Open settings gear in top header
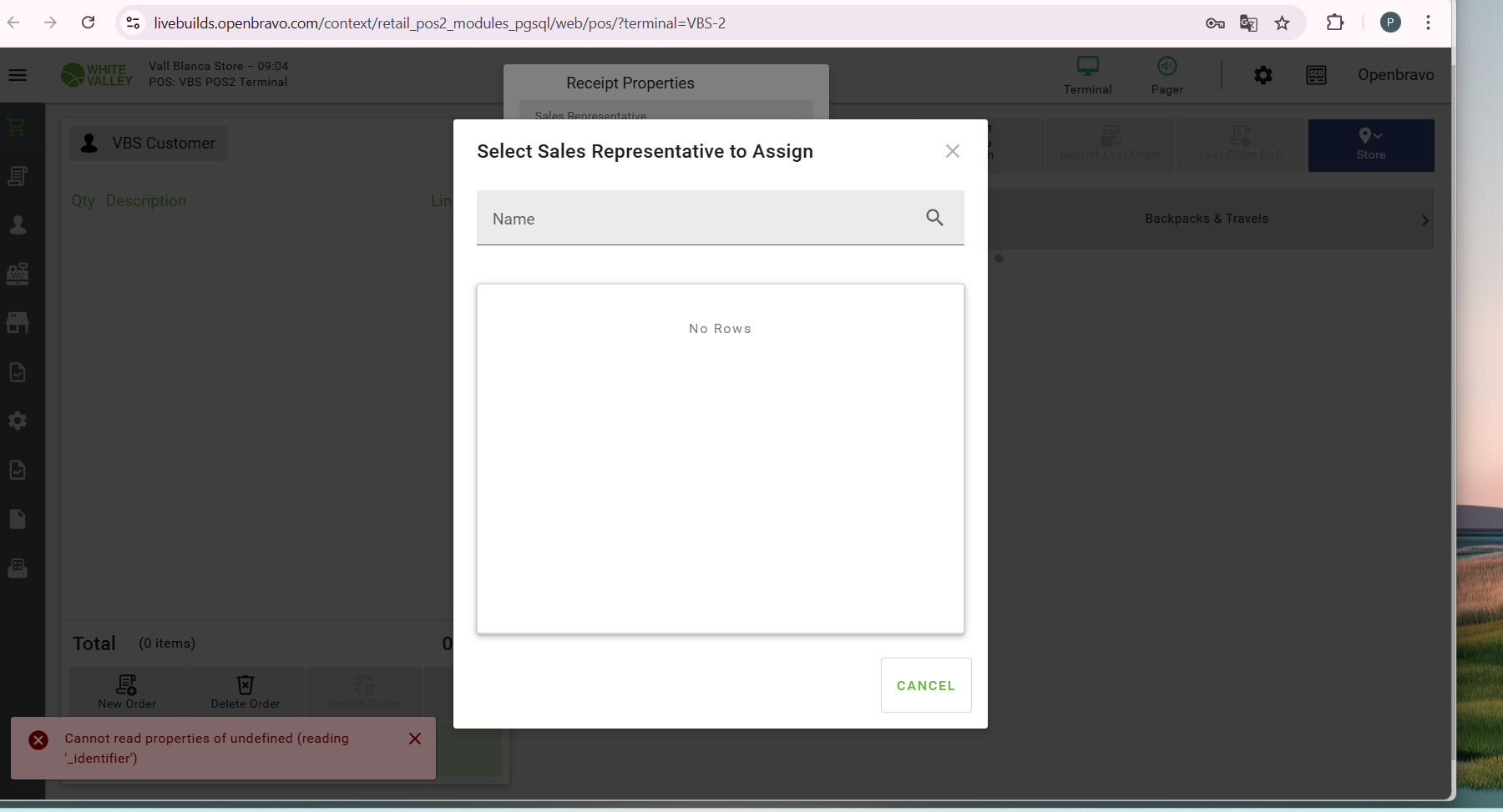The height and width of the screenshot is (812, 1503). (x=1263, y=75)
